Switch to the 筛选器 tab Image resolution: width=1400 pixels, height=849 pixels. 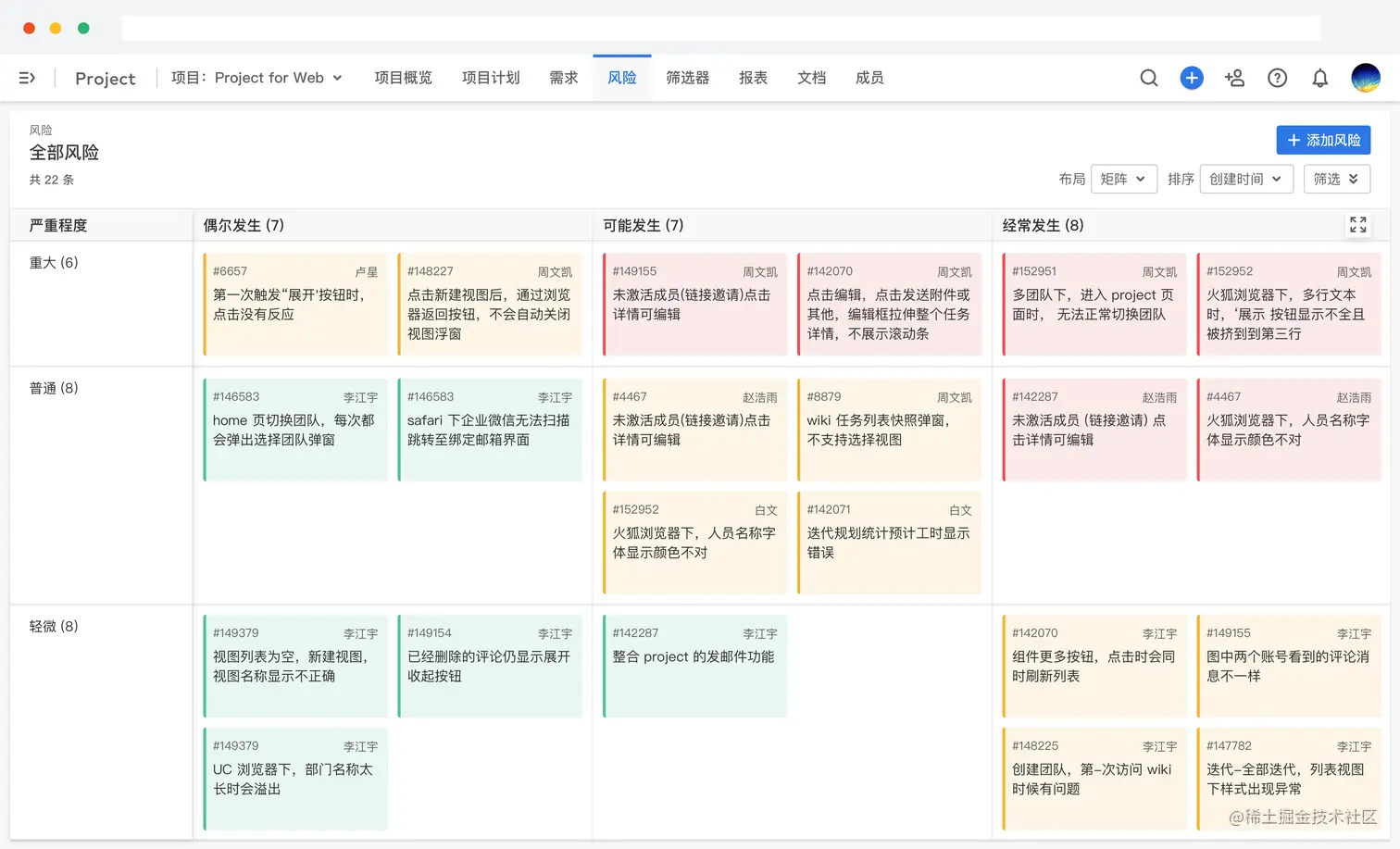(x=688, y=78)
